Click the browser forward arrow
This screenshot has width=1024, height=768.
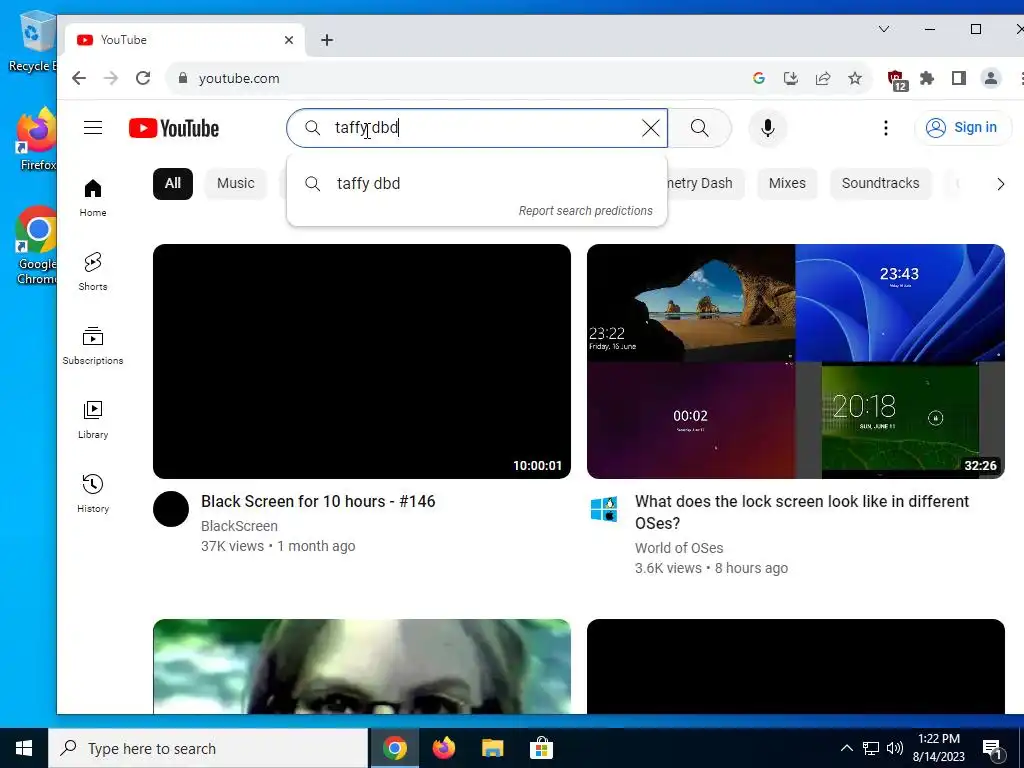point(111,78)
